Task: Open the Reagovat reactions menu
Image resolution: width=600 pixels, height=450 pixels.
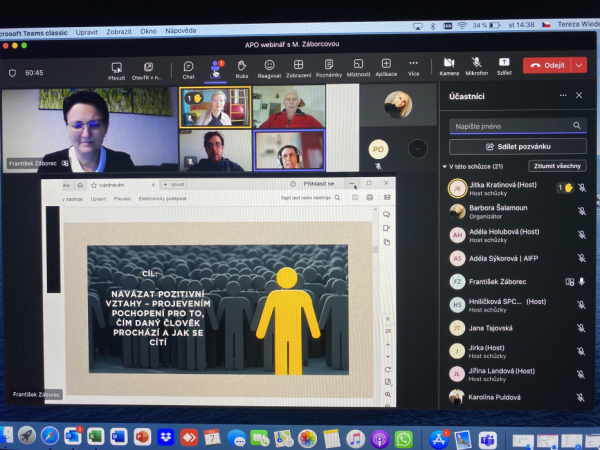Action: click(269, 68)
